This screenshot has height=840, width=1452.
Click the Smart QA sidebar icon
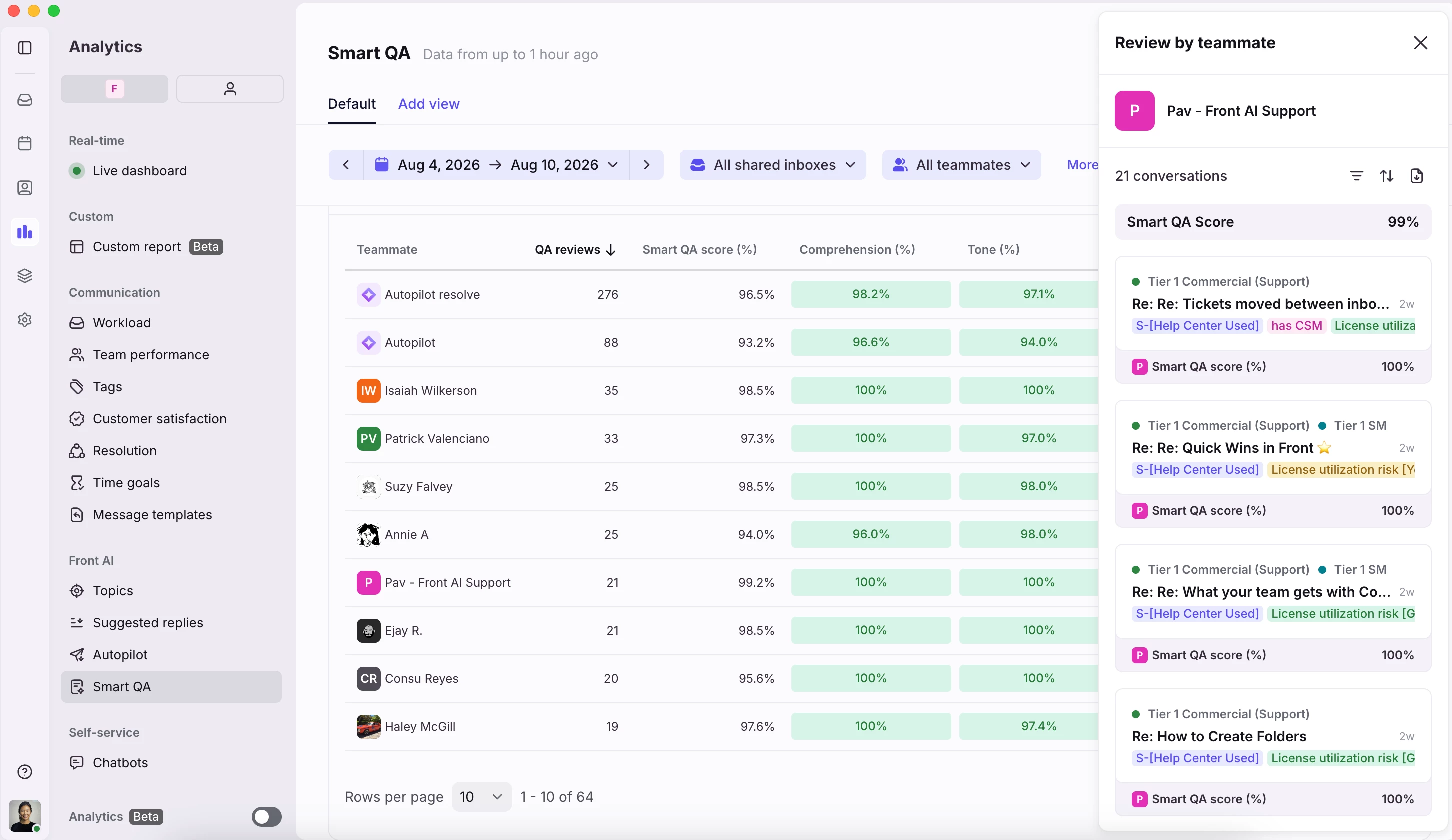tap(76, 686)
